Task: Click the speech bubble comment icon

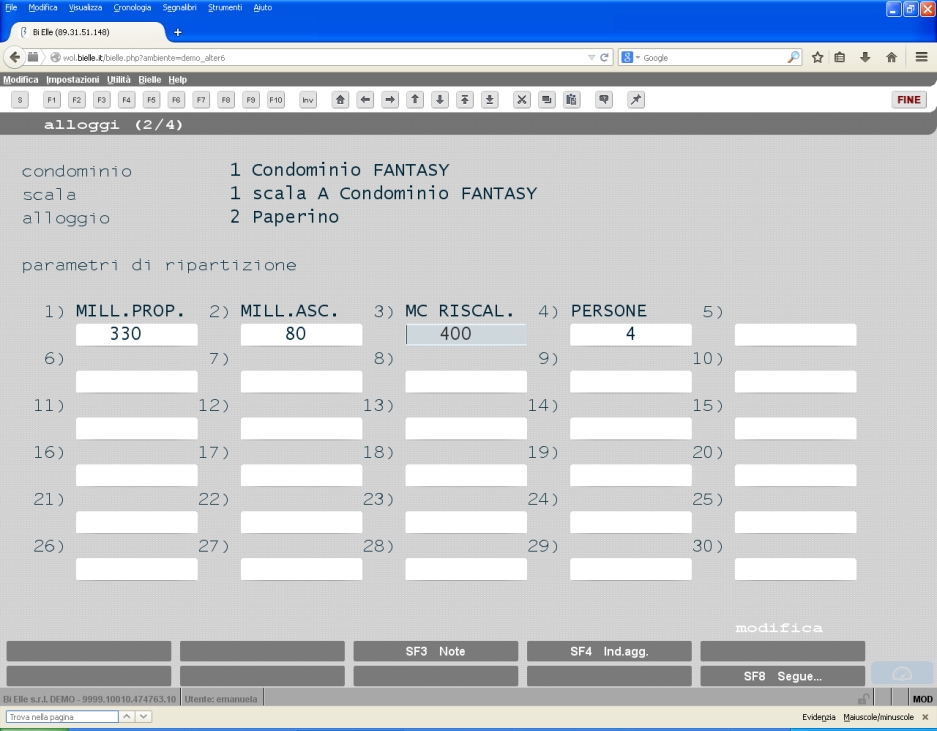Action: pyautogui.click(x=604, y=100)
